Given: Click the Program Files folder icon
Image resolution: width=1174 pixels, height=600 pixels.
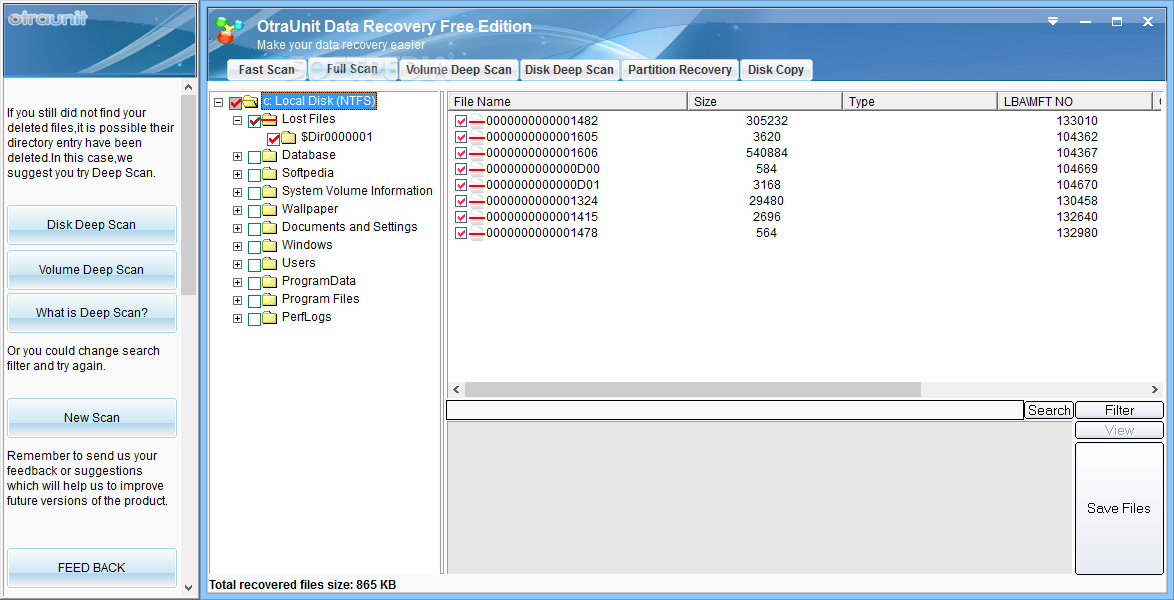Looking at the screenshot, I should click(x=270, y=299).
